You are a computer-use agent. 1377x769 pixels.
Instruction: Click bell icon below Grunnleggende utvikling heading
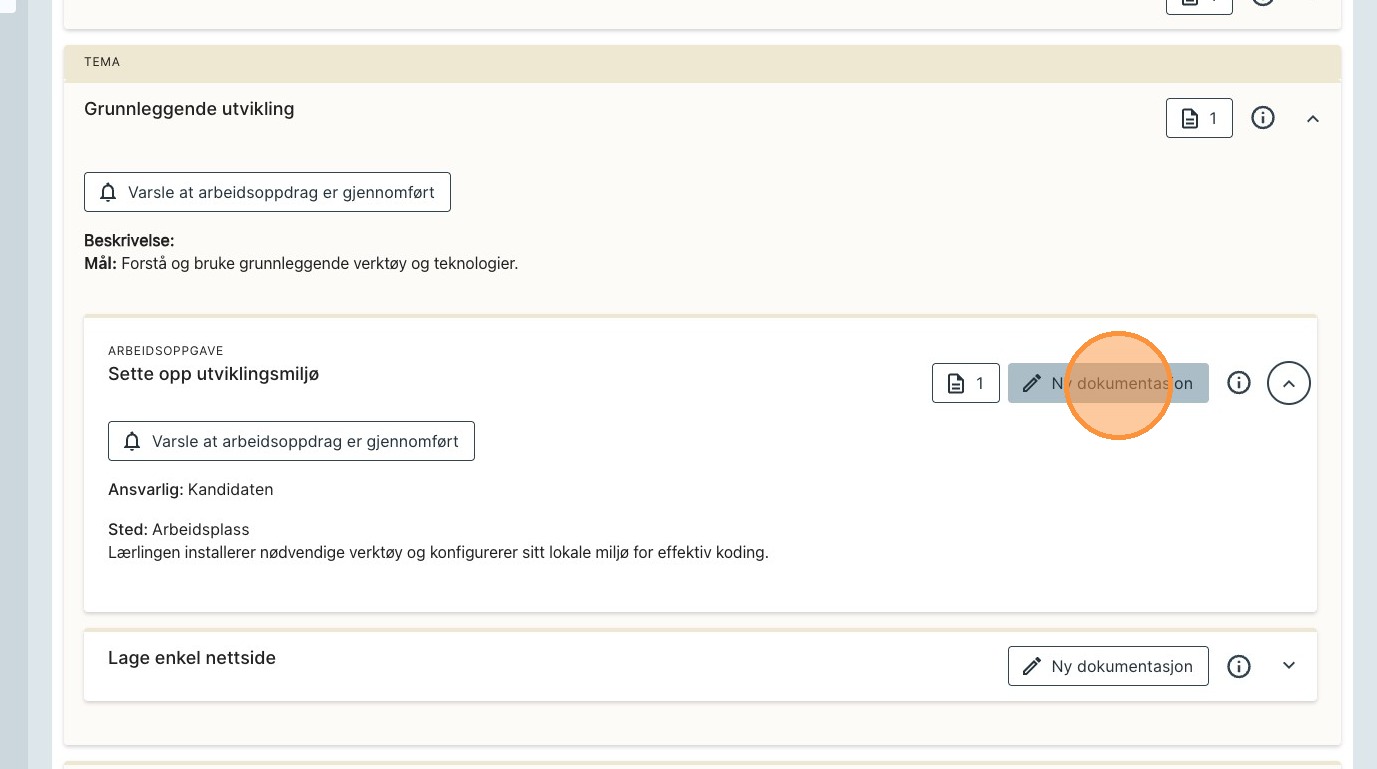(x=108, y=192)
